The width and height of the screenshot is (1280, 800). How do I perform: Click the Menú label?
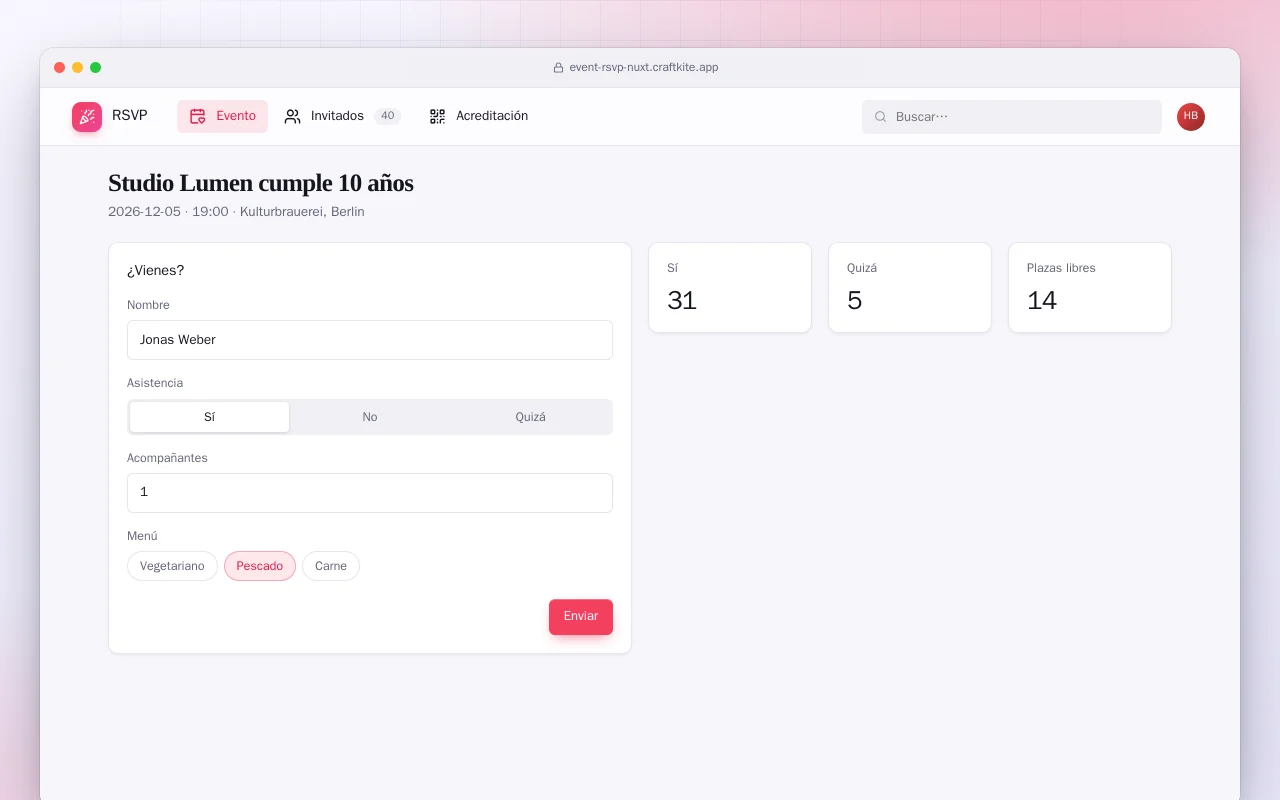coord(142,536)
